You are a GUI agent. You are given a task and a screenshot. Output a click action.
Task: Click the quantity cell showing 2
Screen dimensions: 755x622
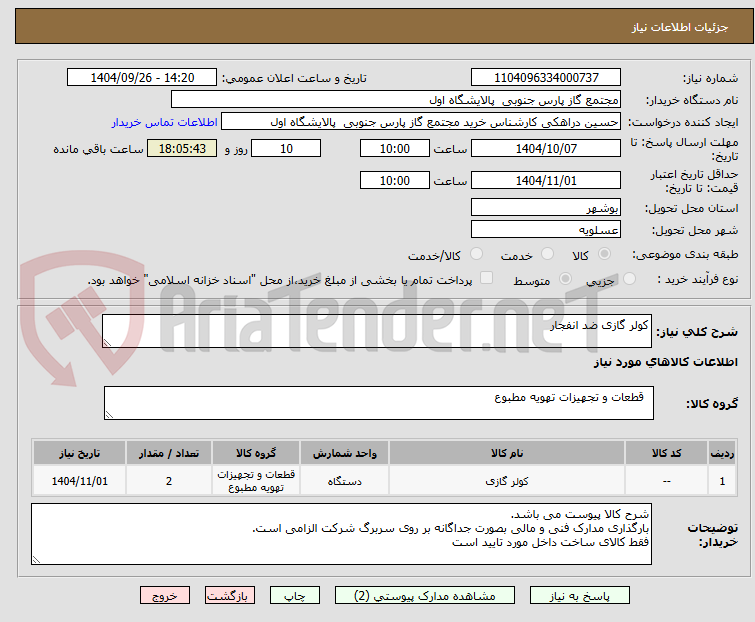click(x=169, y=481)
